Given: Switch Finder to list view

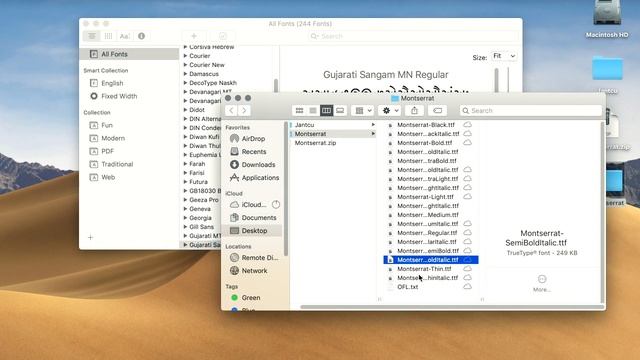Looking at the screenshot, I should coord(313,111).
